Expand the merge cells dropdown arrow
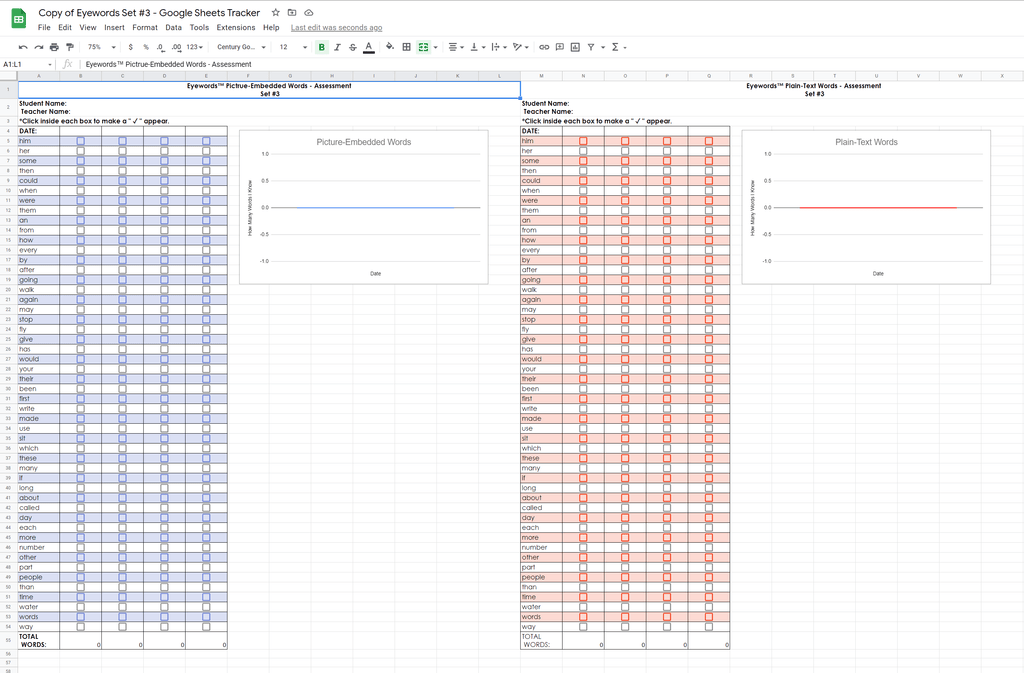 [436, 47]
